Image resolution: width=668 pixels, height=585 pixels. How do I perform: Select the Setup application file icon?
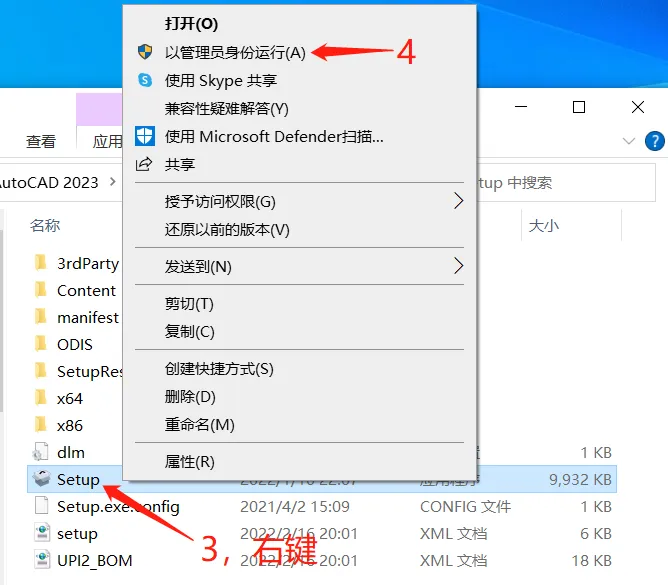point(42,479)
